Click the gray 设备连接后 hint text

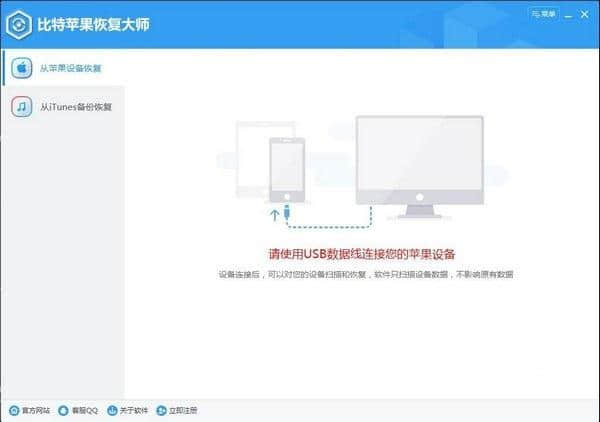click(366, 274)
